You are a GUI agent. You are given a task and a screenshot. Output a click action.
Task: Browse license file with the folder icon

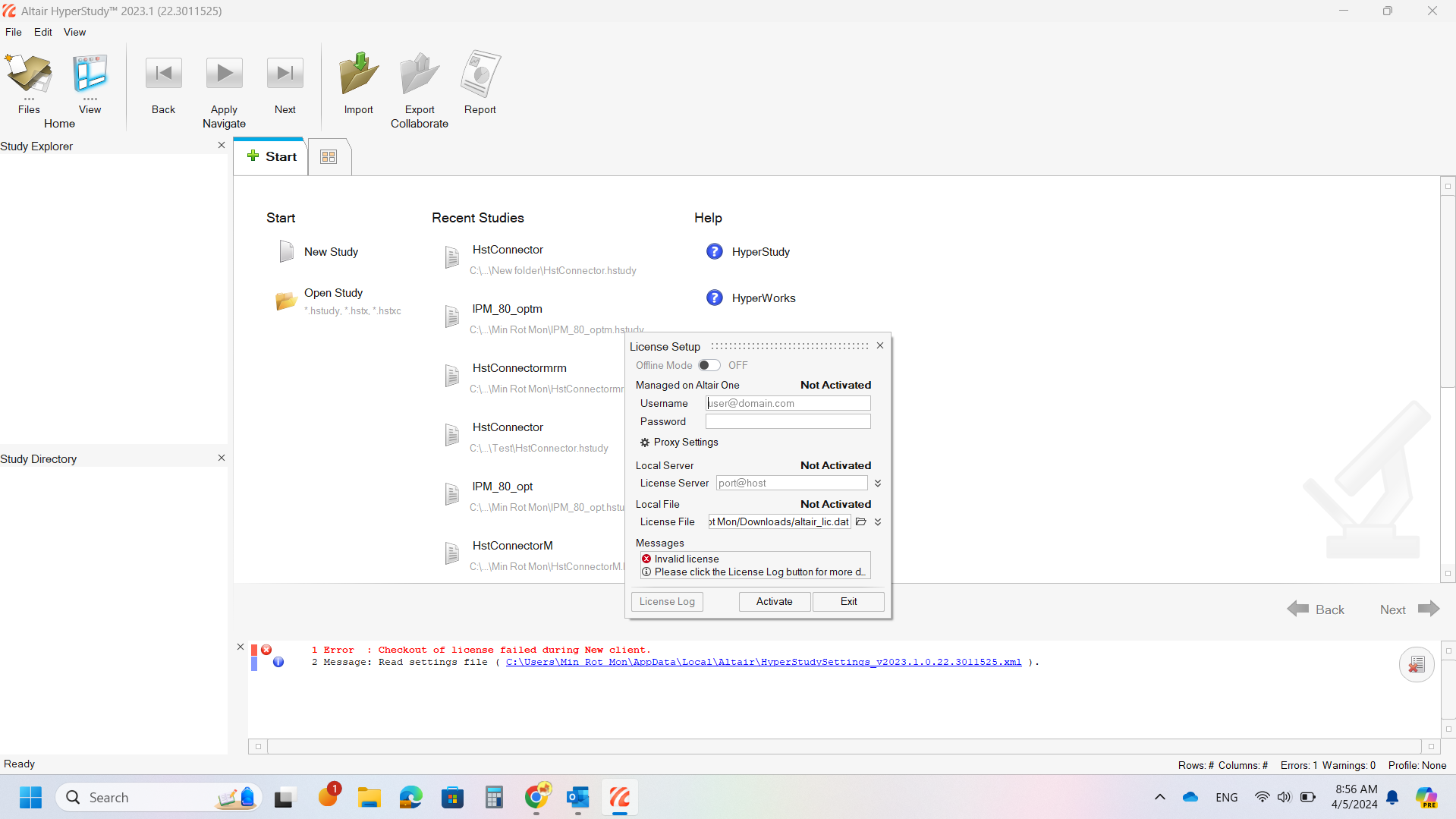point(861,521)
